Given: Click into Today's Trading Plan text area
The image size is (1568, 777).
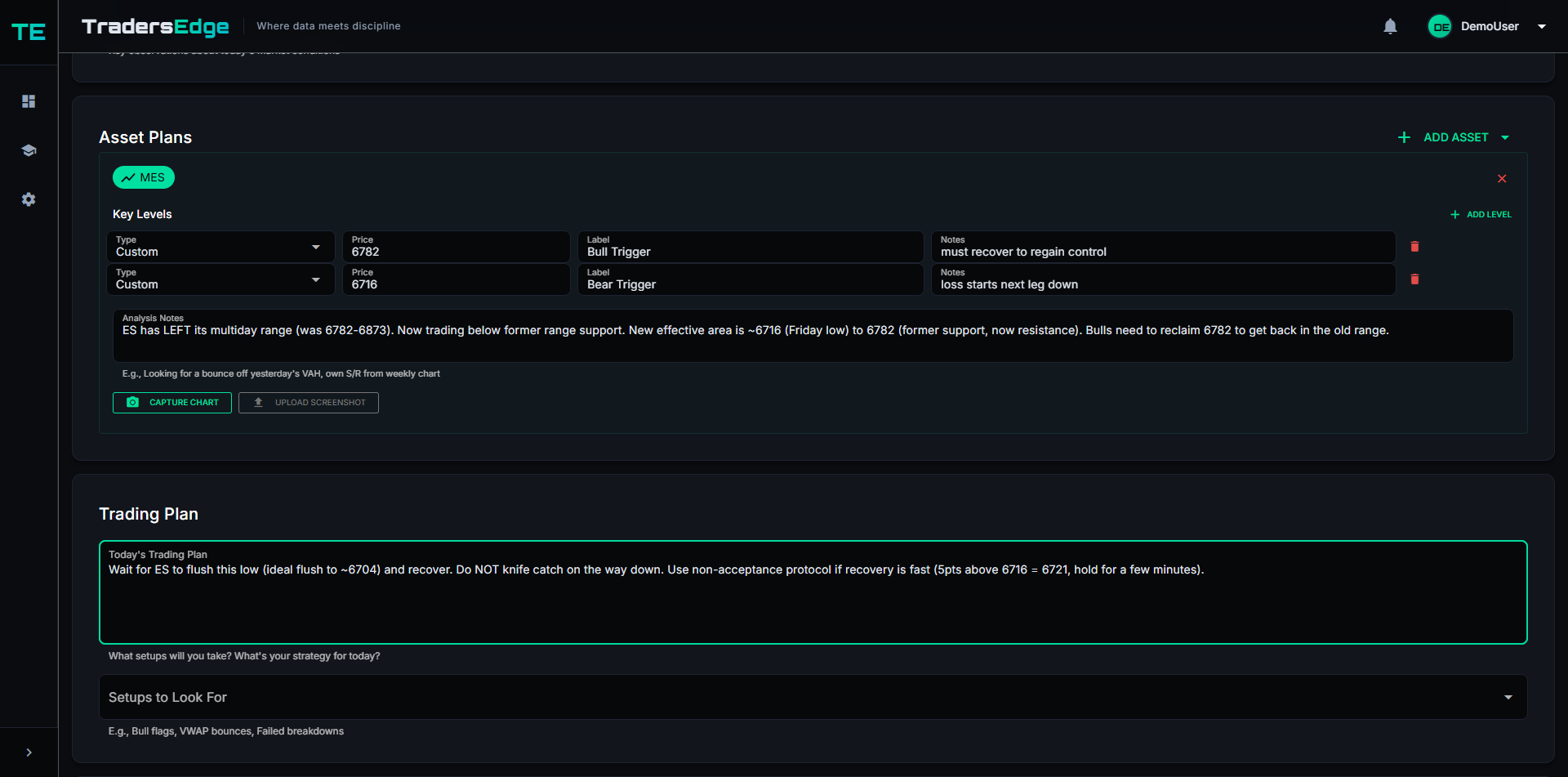Looking at the screenshot, I should point(813,592).
